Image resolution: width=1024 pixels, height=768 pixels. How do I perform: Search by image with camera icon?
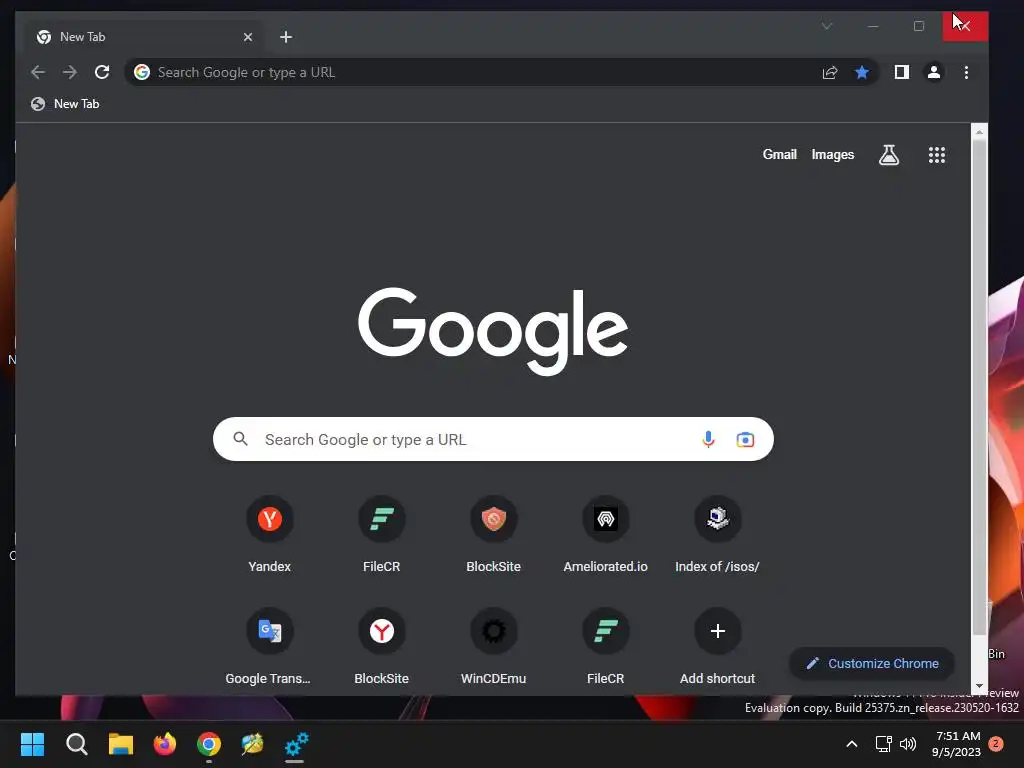pos(745,440)
